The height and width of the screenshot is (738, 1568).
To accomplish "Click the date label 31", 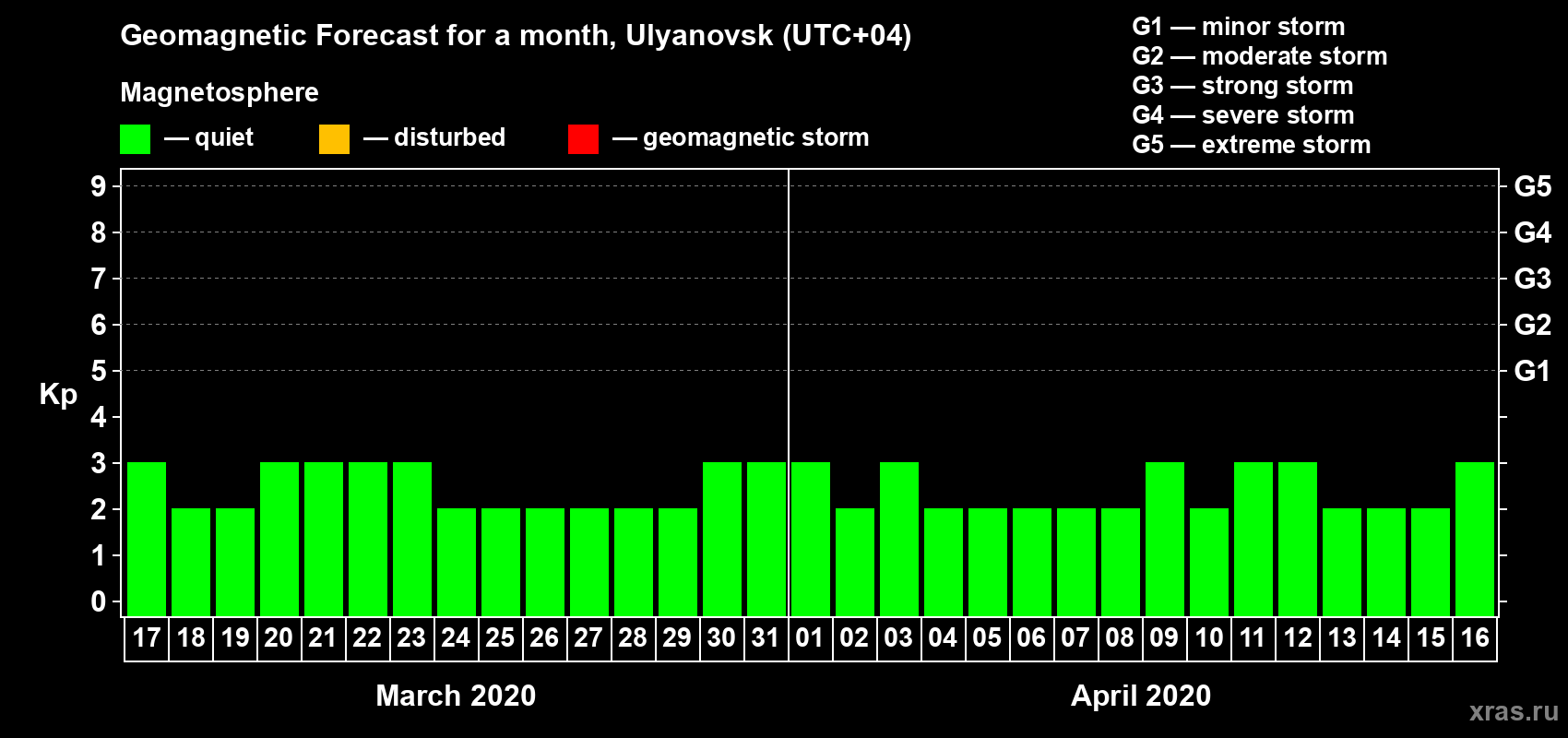I will [766, 638].
